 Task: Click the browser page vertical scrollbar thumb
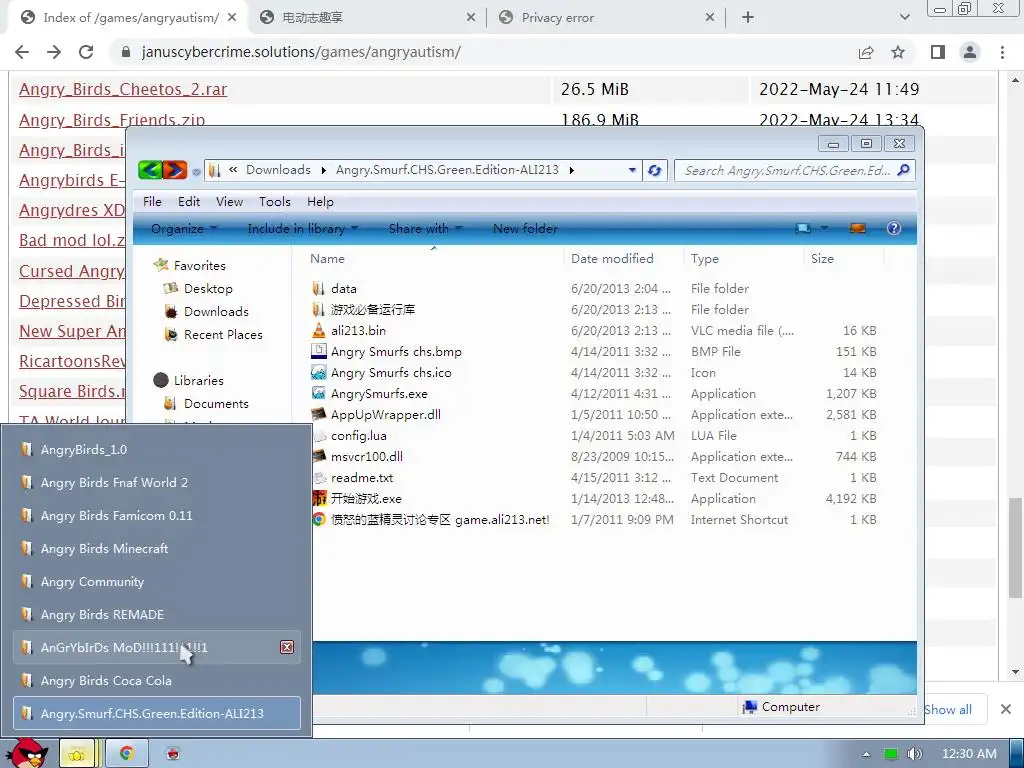(1015, 547)
